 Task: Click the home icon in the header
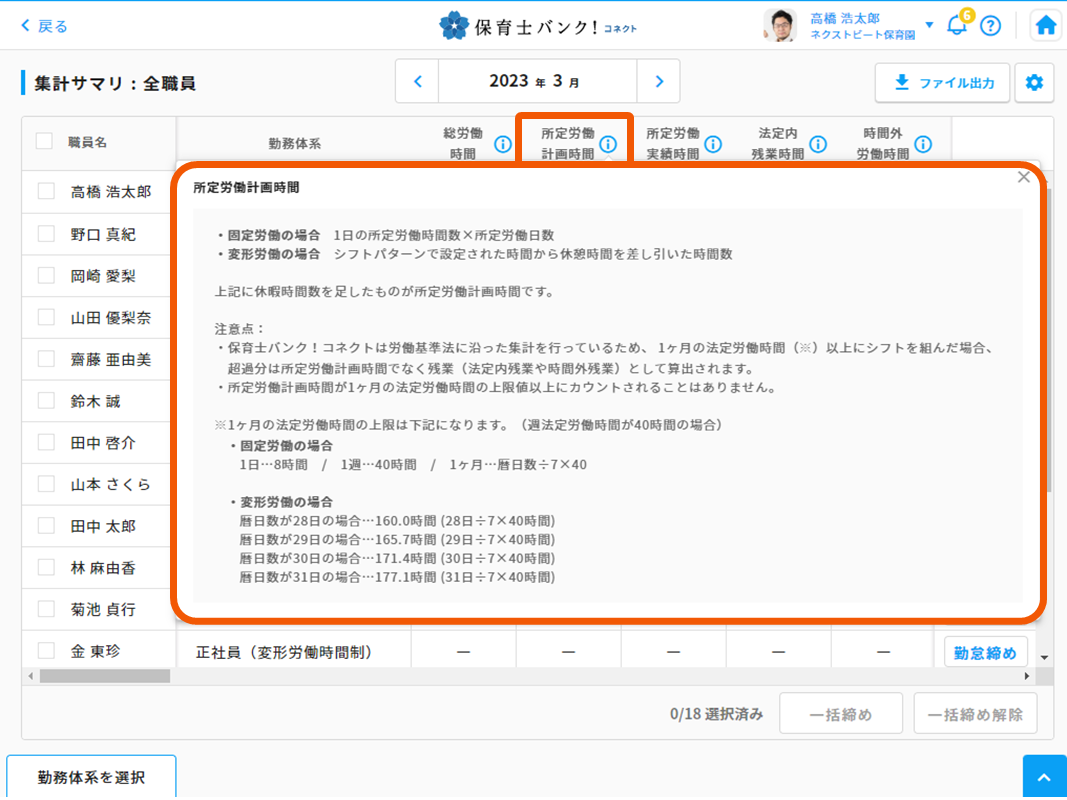coord(1046,26)
